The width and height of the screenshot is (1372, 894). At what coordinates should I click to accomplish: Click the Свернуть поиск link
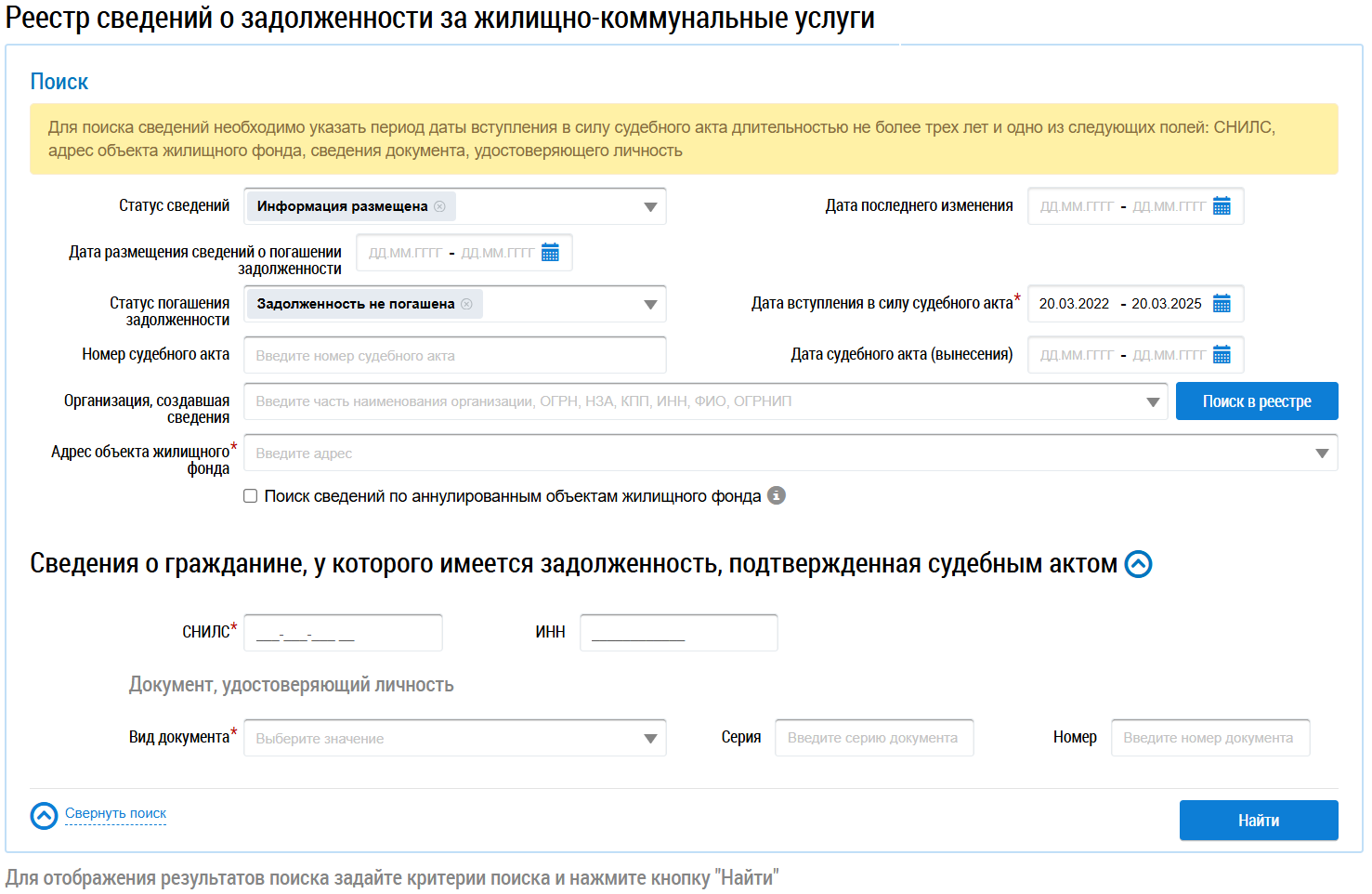115,813
